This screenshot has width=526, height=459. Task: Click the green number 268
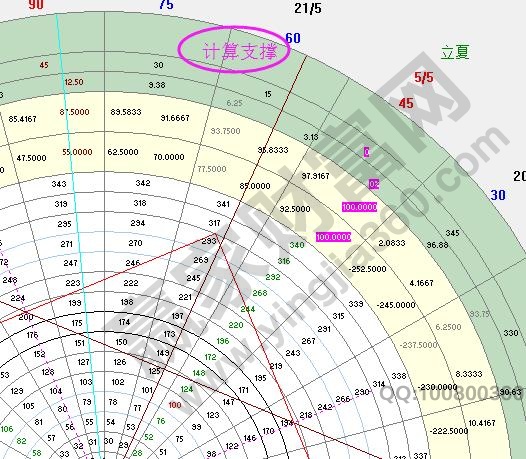pos(260,293)
